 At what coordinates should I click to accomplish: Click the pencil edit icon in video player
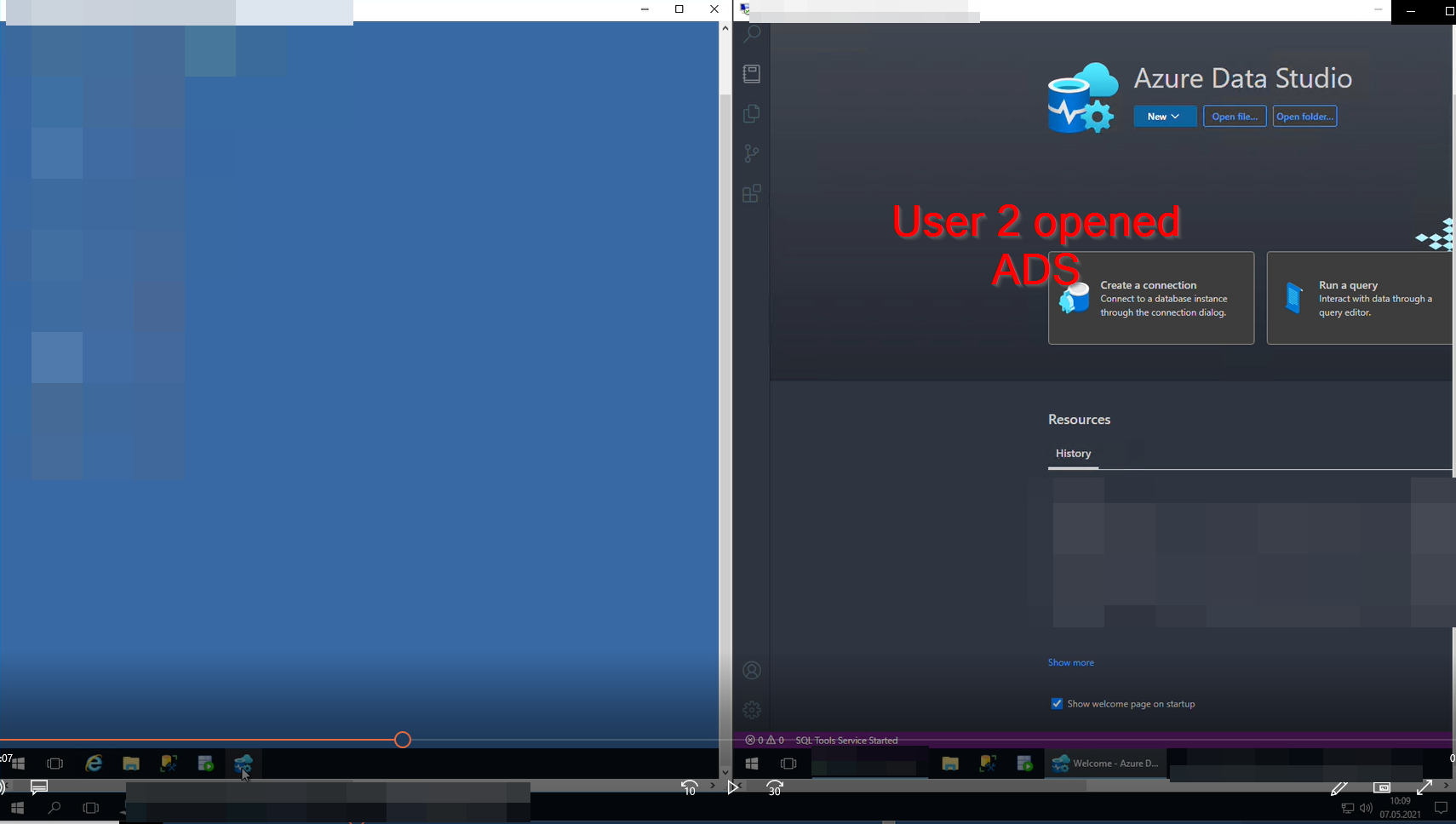[1339, 788]
